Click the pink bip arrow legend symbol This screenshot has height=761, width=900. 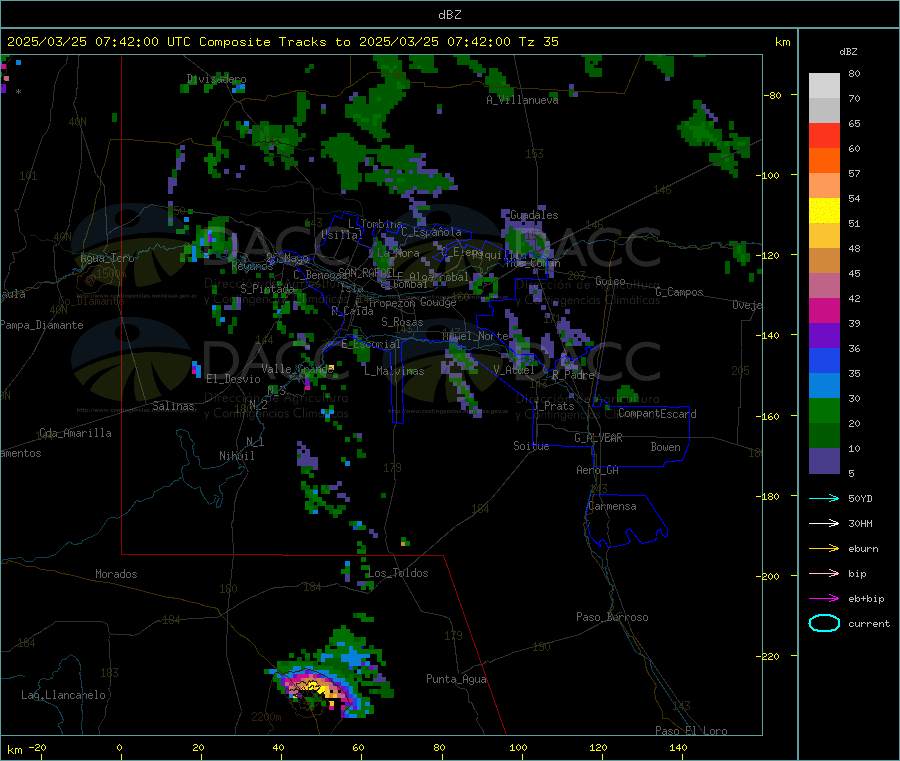point(824,573)
